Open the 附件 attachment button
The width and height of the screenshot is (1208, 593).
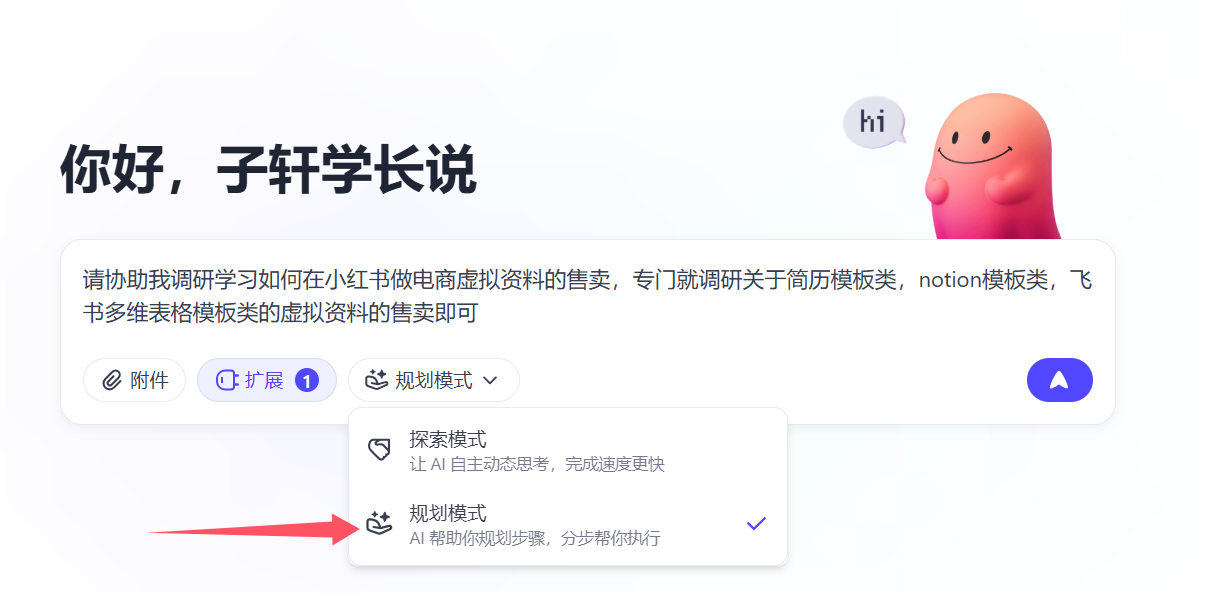tap(149, 380)
